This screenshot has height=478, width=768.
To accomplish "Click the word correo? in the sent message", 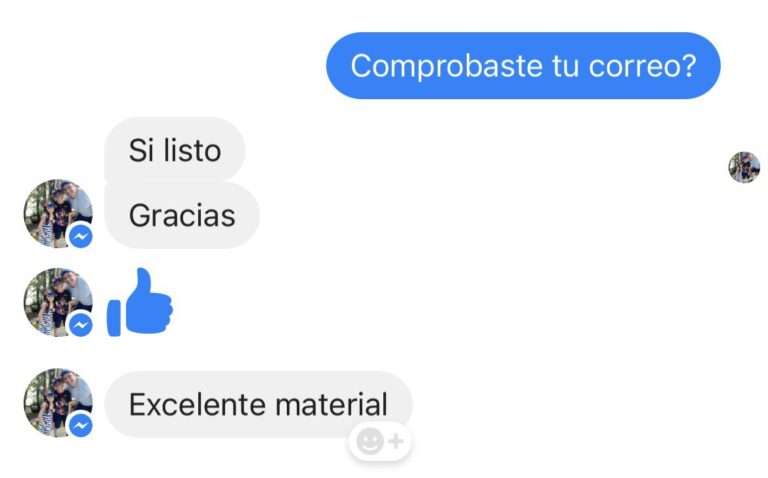I will [642, 66].
